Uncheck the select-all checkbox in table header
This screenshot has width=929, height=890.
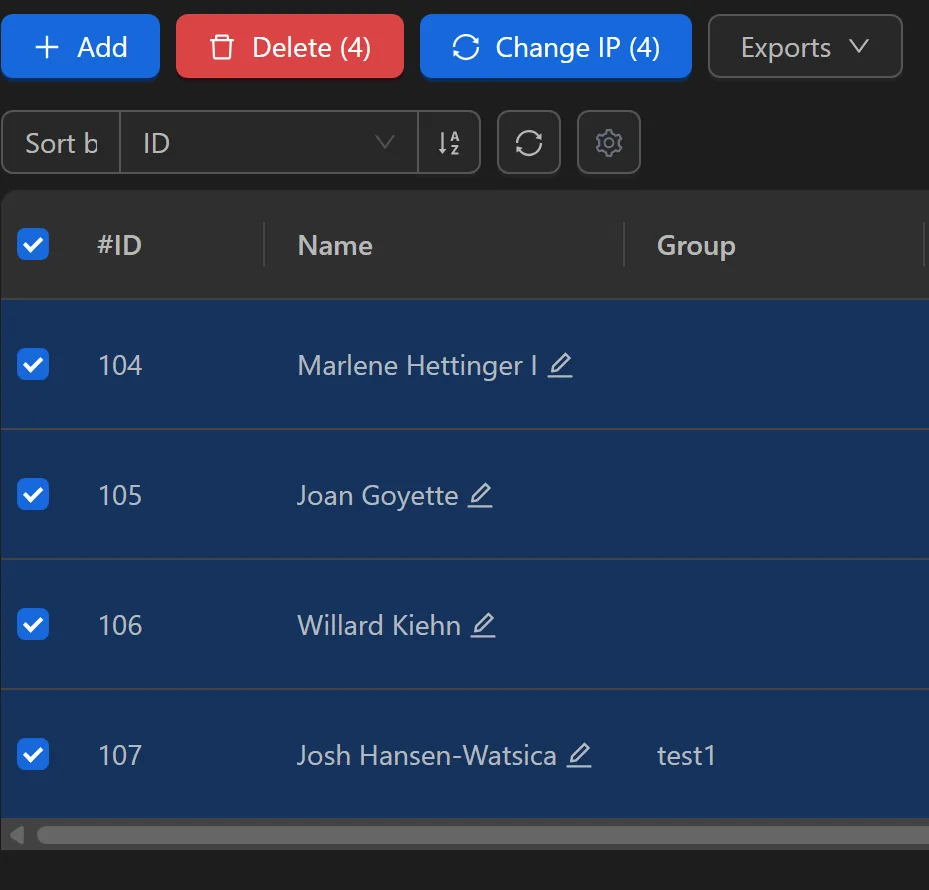coord(33,245)
